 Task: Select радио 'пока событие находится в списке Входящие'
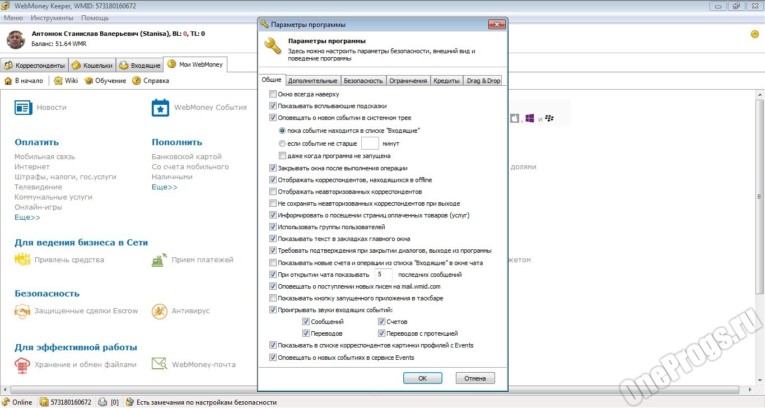tap(282, 131)
